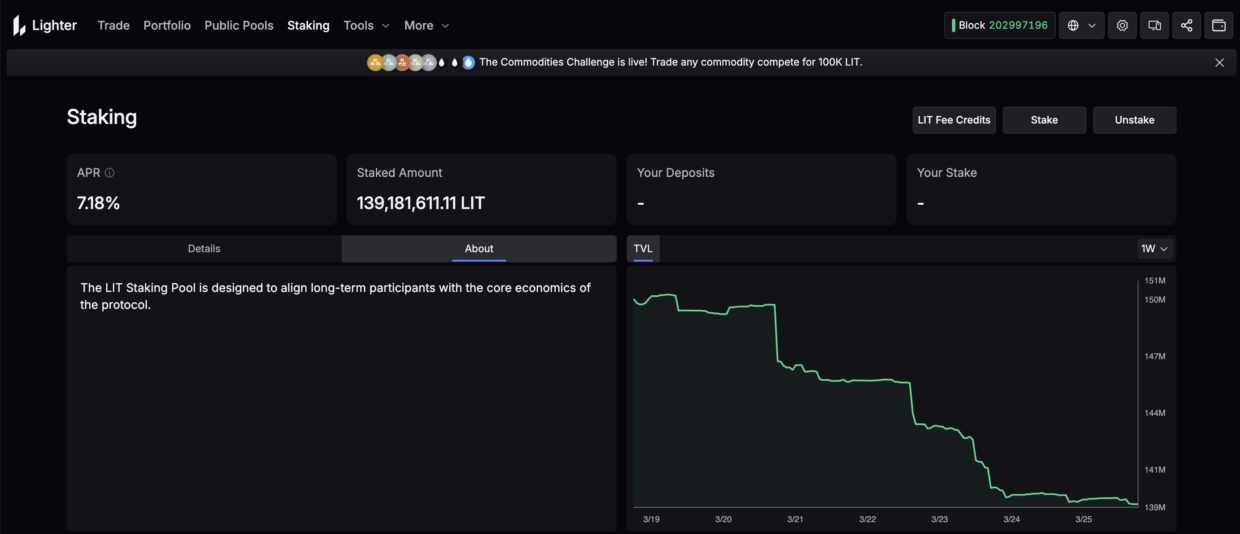Click the 7.18% APR value
The width and height of the screenshot is (1240, 534).
click(x=98, y=203)
